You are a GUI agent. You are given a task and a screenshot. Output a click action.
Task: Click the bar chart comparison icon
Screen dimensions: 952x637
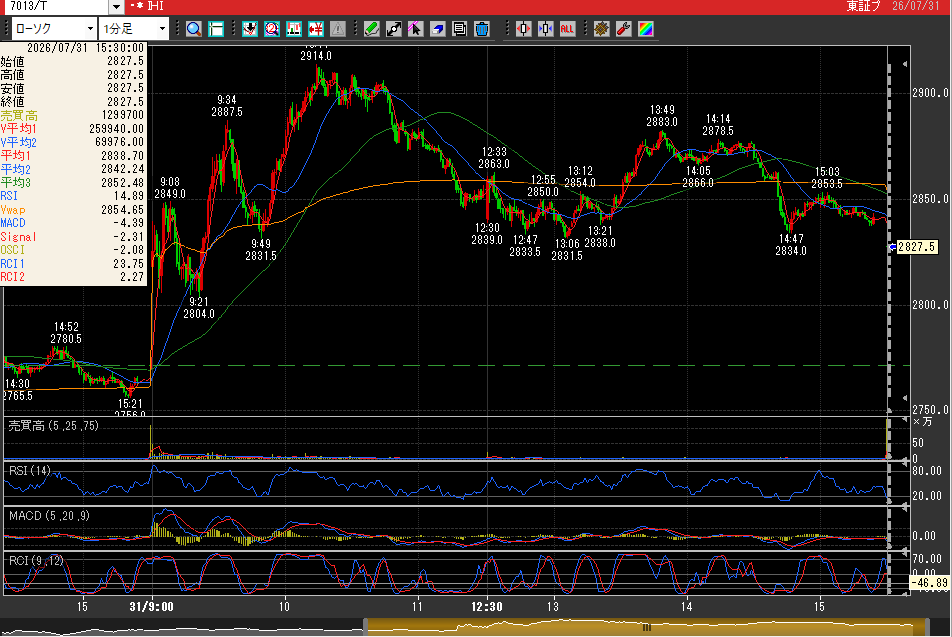point(294,29)
